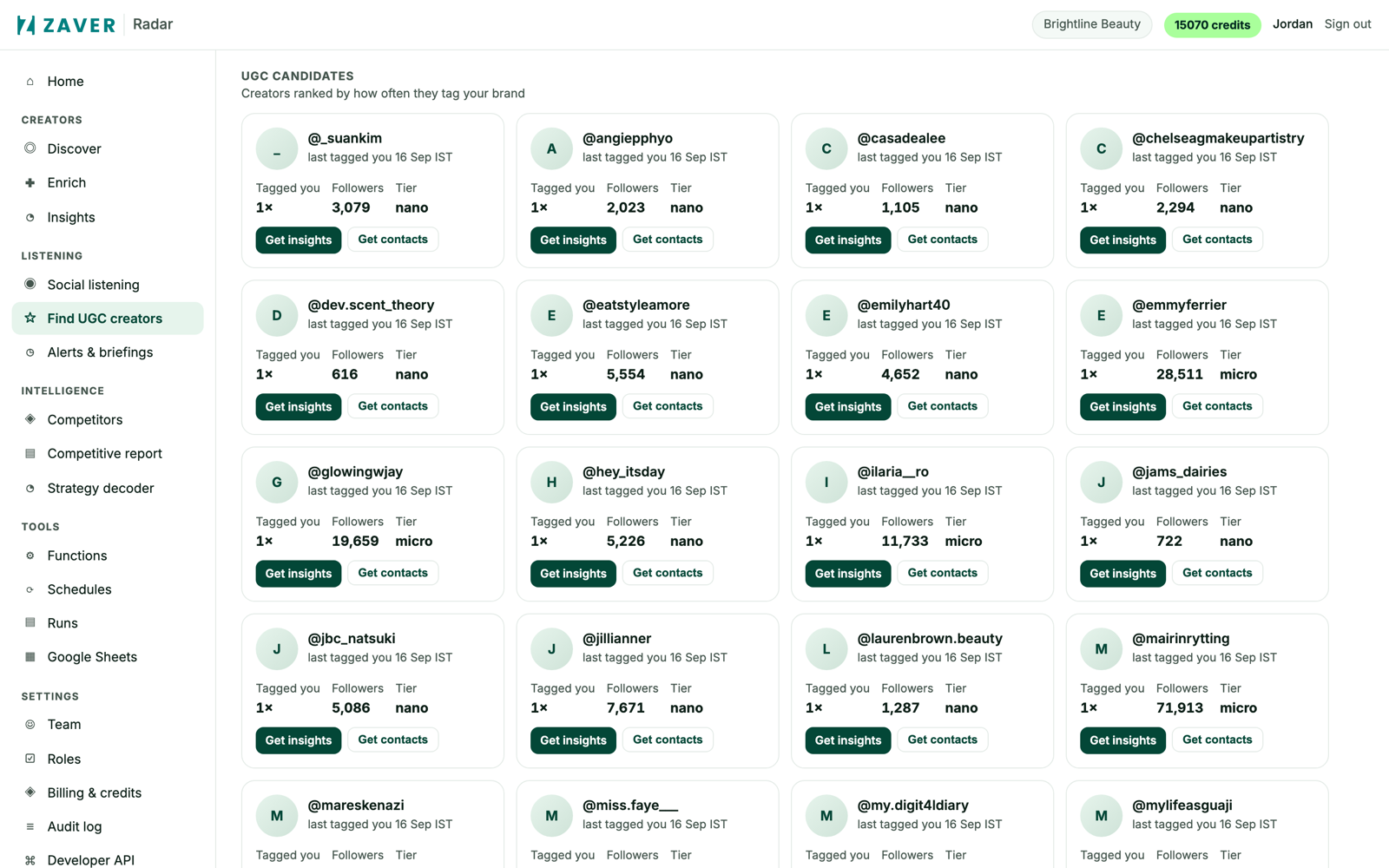
Task: Click the 15070 credits badge
Action: pyautogui.click(x=1212, y=24)
